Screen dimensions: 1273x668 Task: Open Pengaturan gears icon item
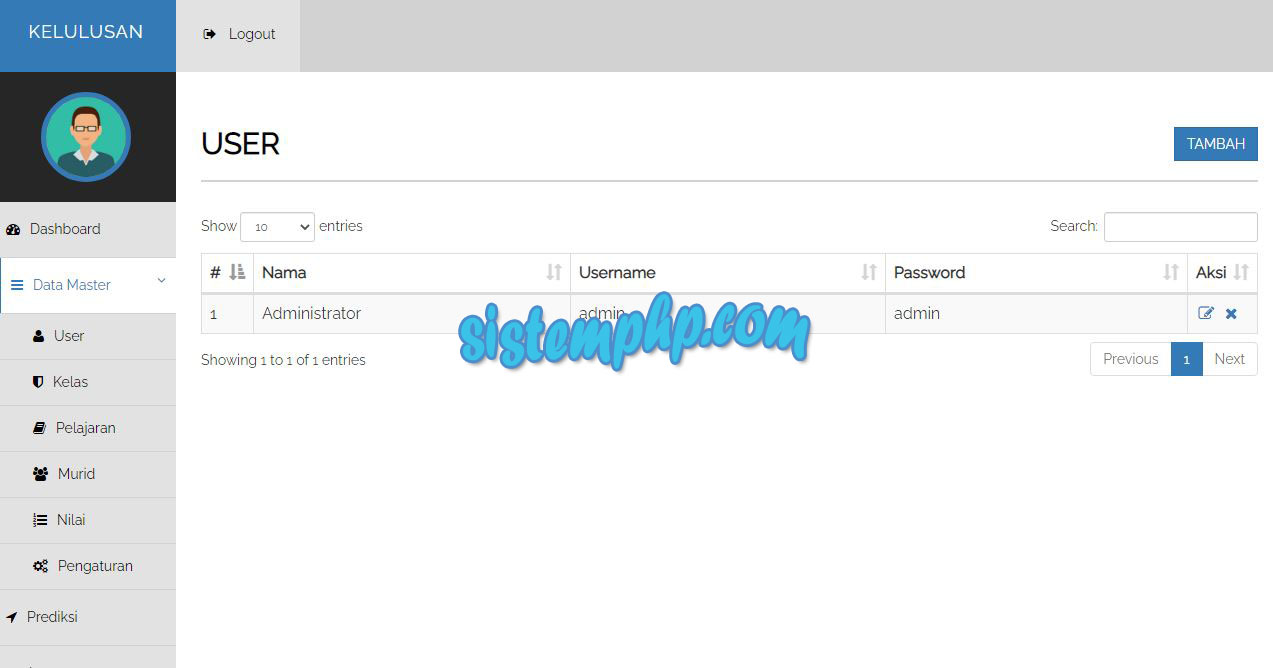(x=94, y=566)
